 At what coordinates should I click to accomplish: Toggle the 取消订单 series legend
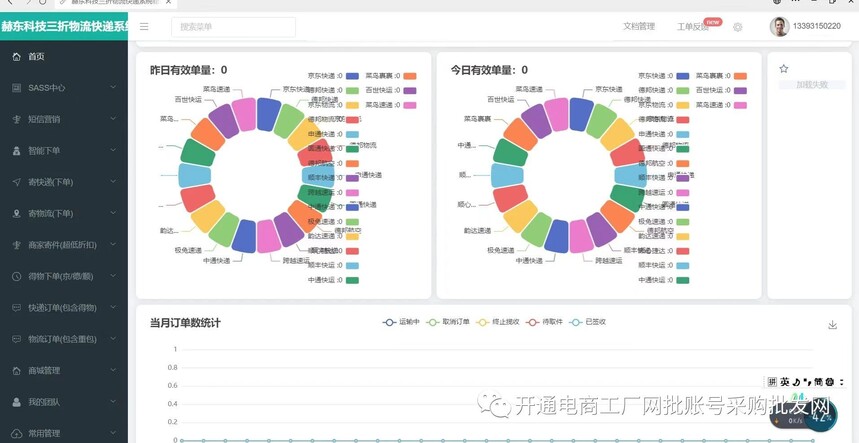pos(448,323)
